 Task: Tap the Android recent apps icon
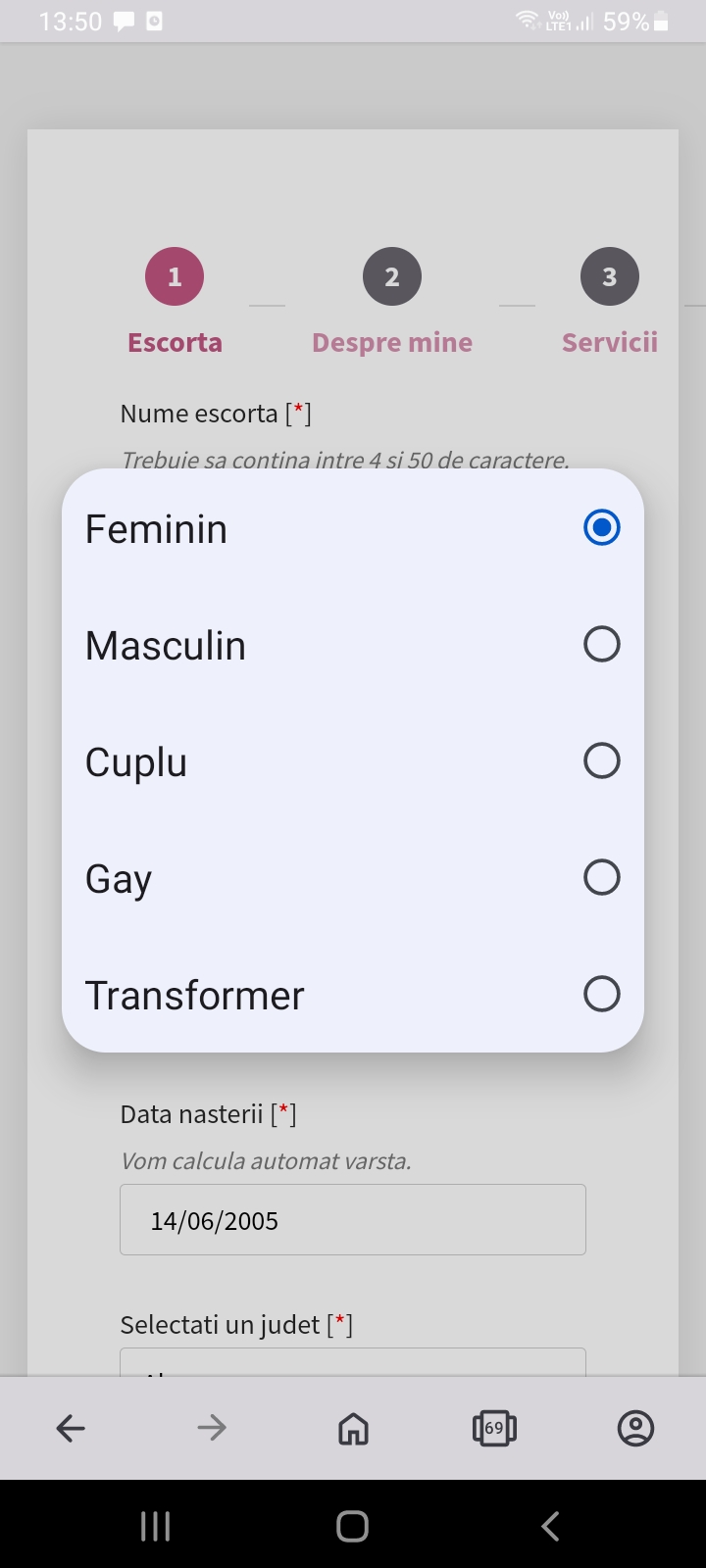(155, 1526)
